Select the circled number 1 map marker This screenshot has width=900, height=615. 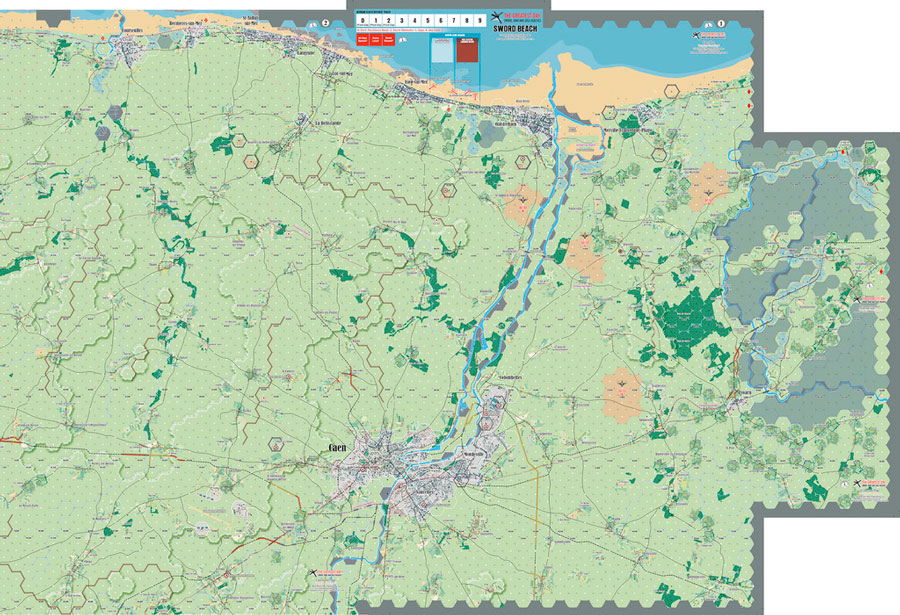721,23
